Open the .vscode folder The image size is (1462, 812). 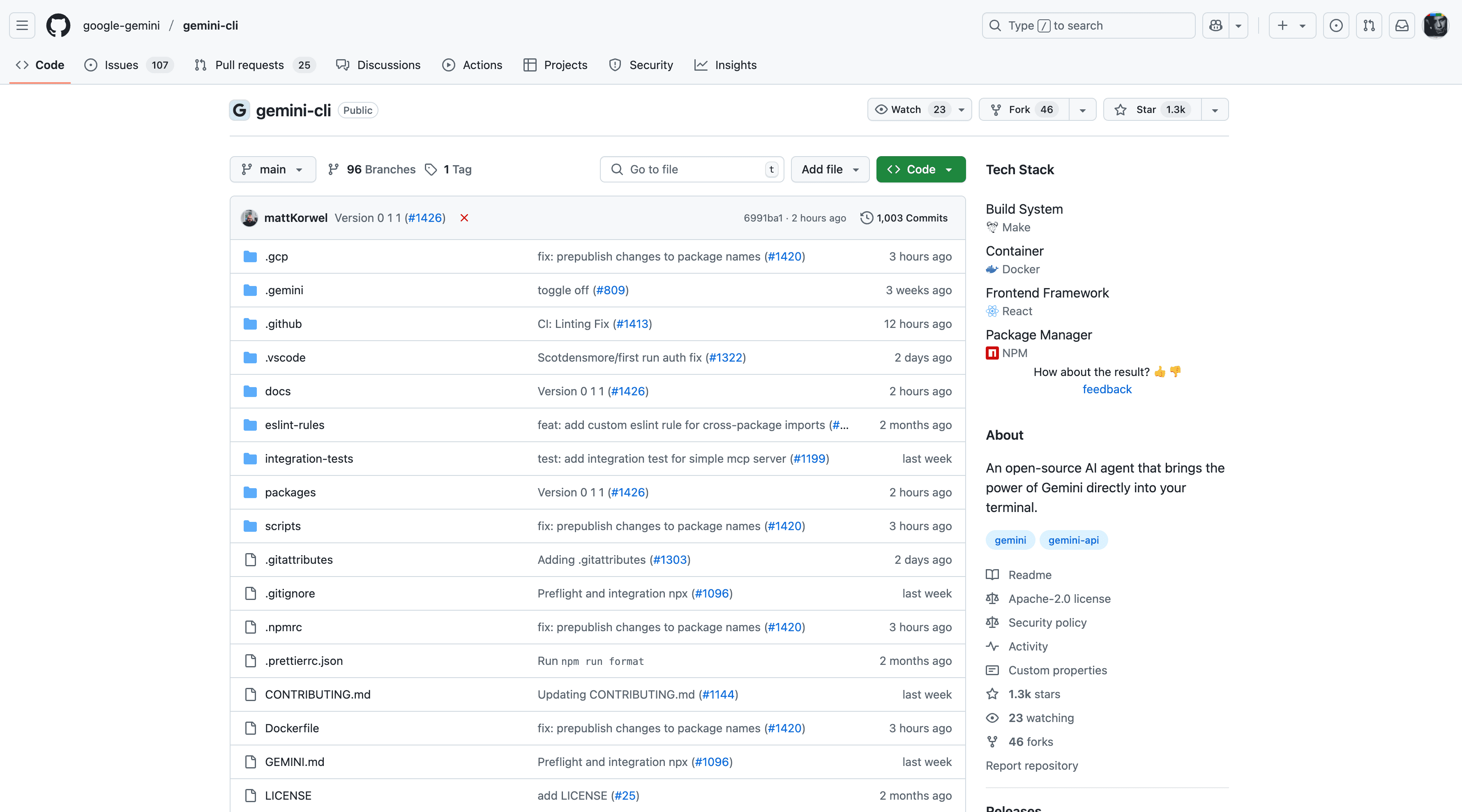click(x=285, y=358)
